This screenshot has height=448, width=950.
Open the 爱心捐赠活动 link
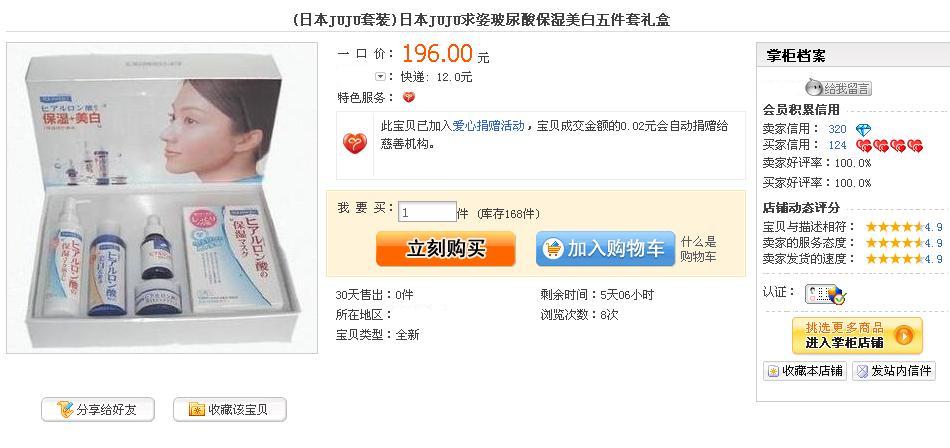click(x=488, y=127)
